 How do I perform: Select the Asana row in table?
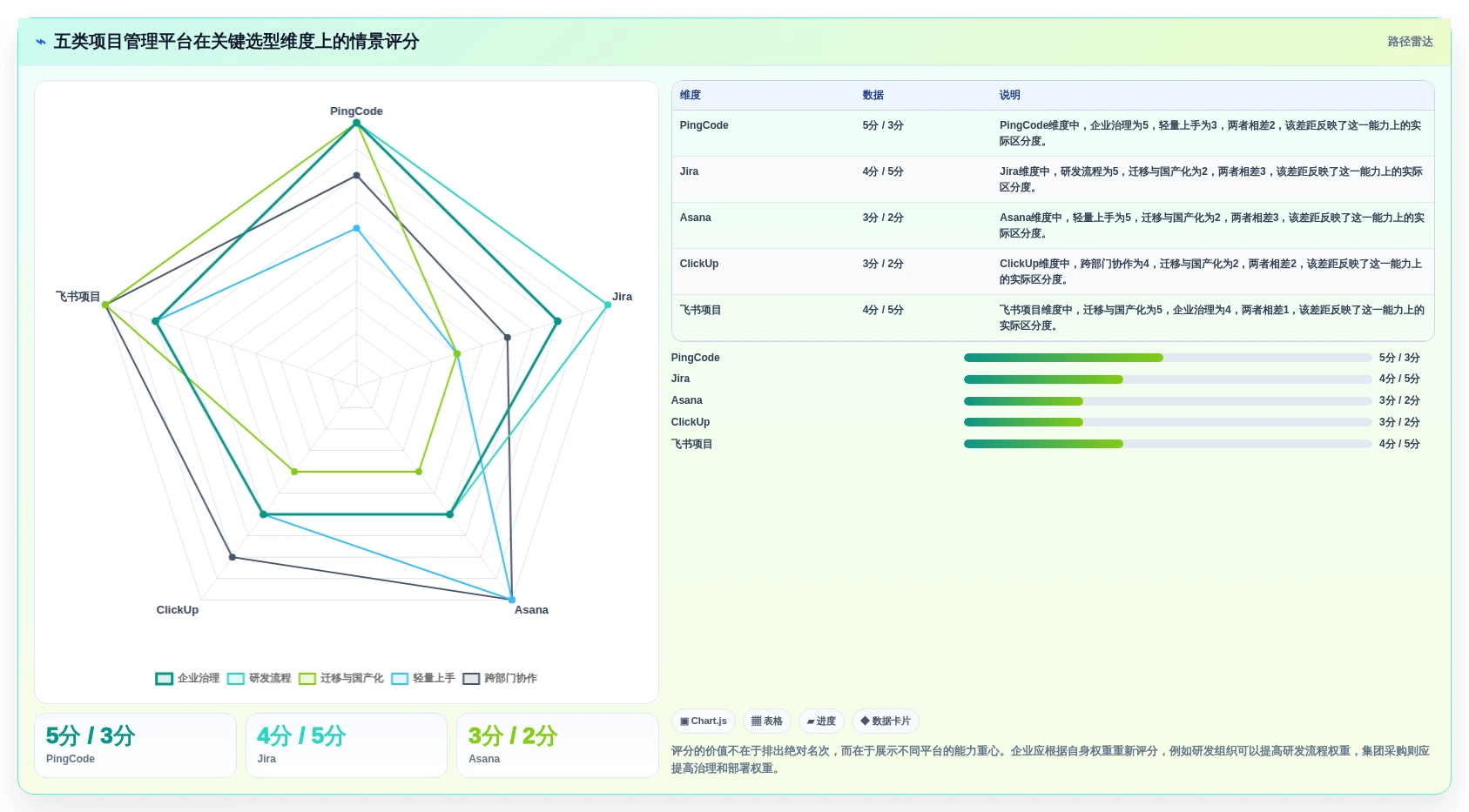tap(1053, 225)
